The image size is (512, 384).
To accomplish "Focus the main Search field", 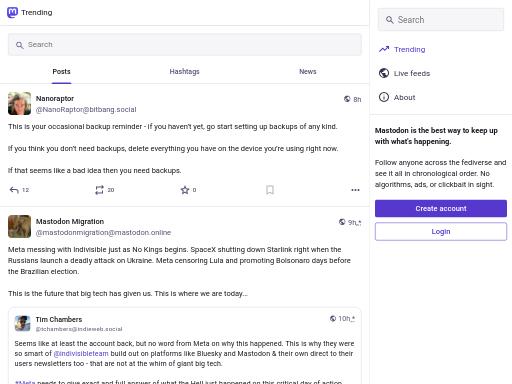I will coord(185,45).
